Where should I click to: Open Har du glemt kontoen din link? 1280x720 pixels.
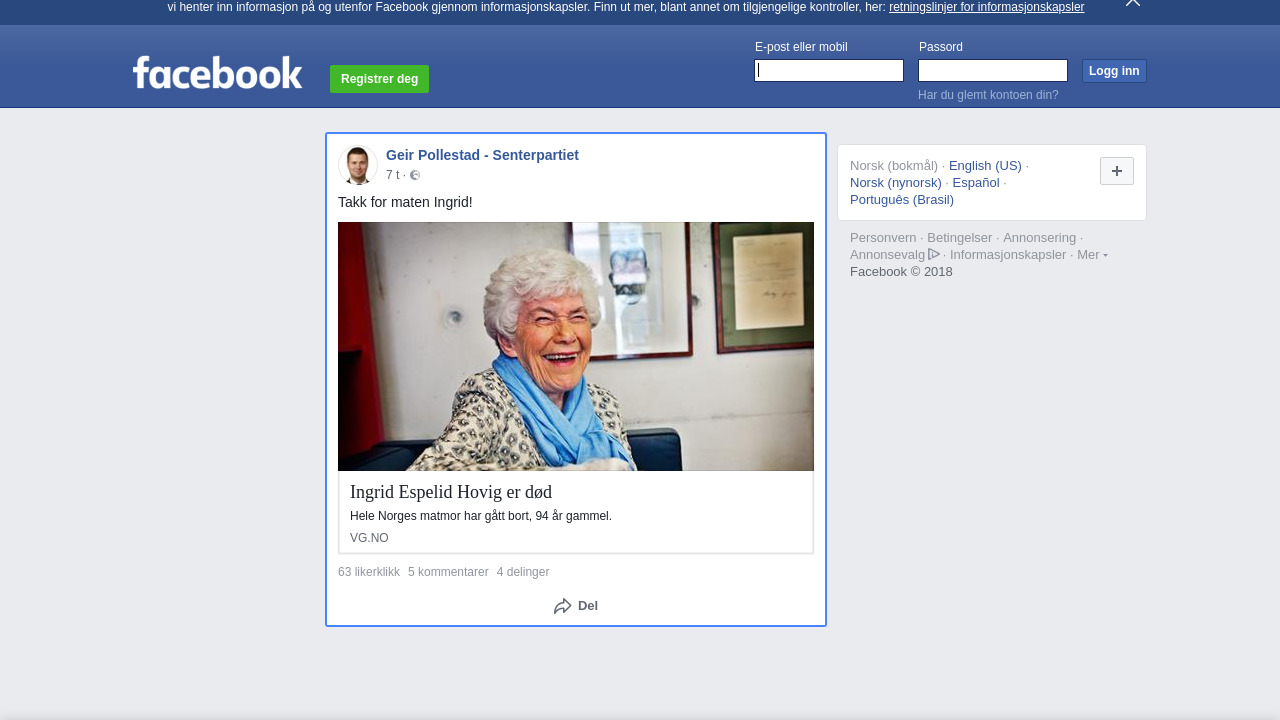tap(988, 95)
